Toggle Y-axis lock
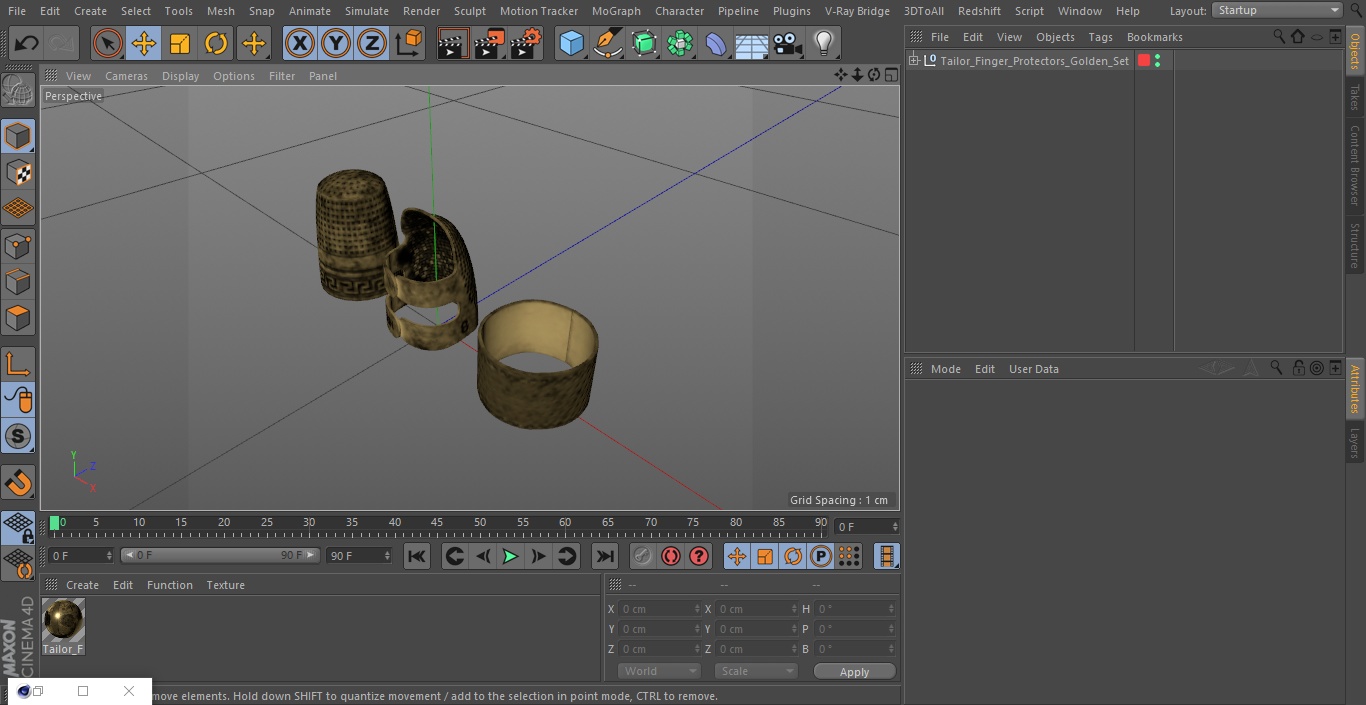 (x=336, y=43)
